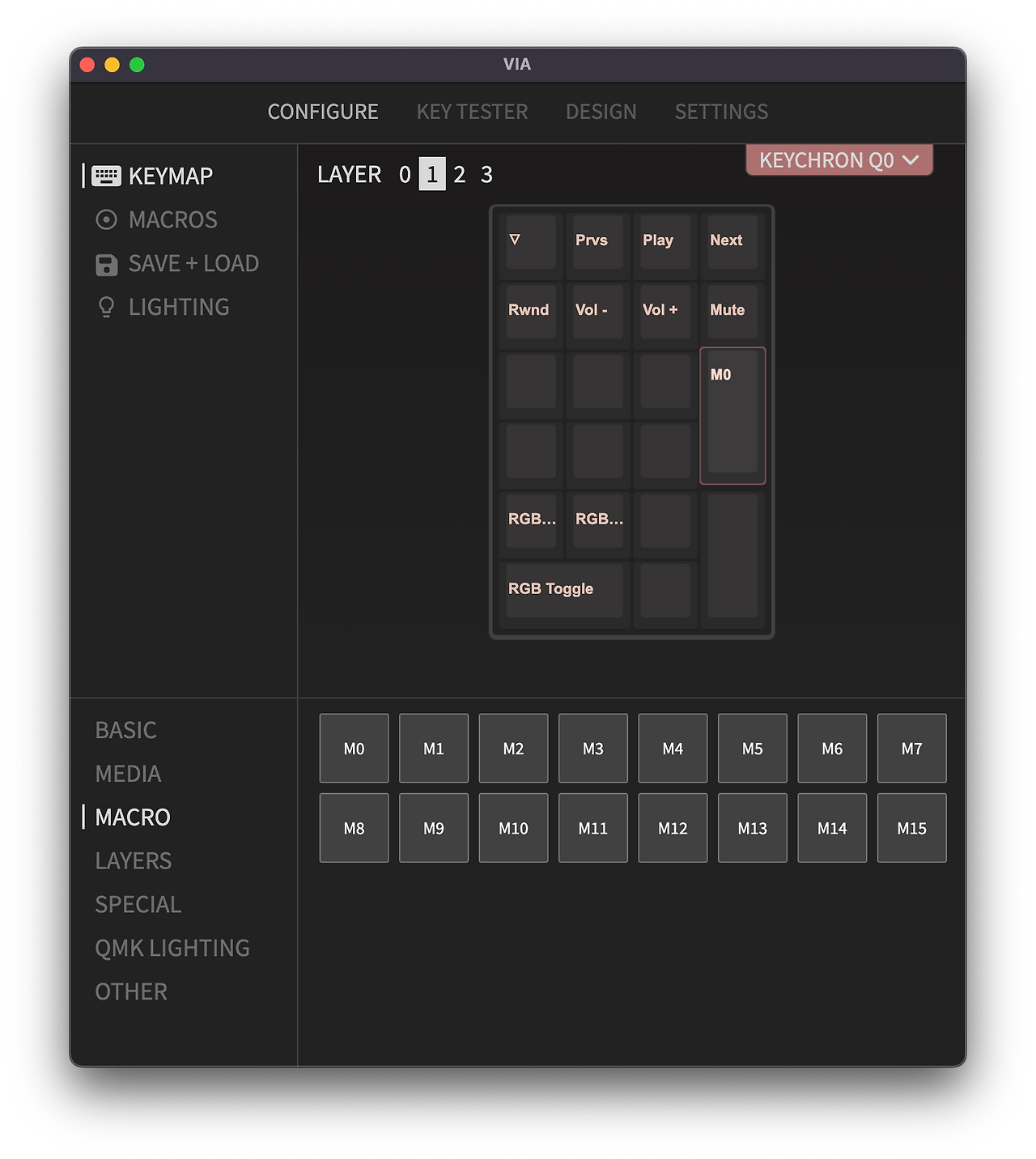Expand the KEYCHRON Q0 device dropdown

coord(839,159)
